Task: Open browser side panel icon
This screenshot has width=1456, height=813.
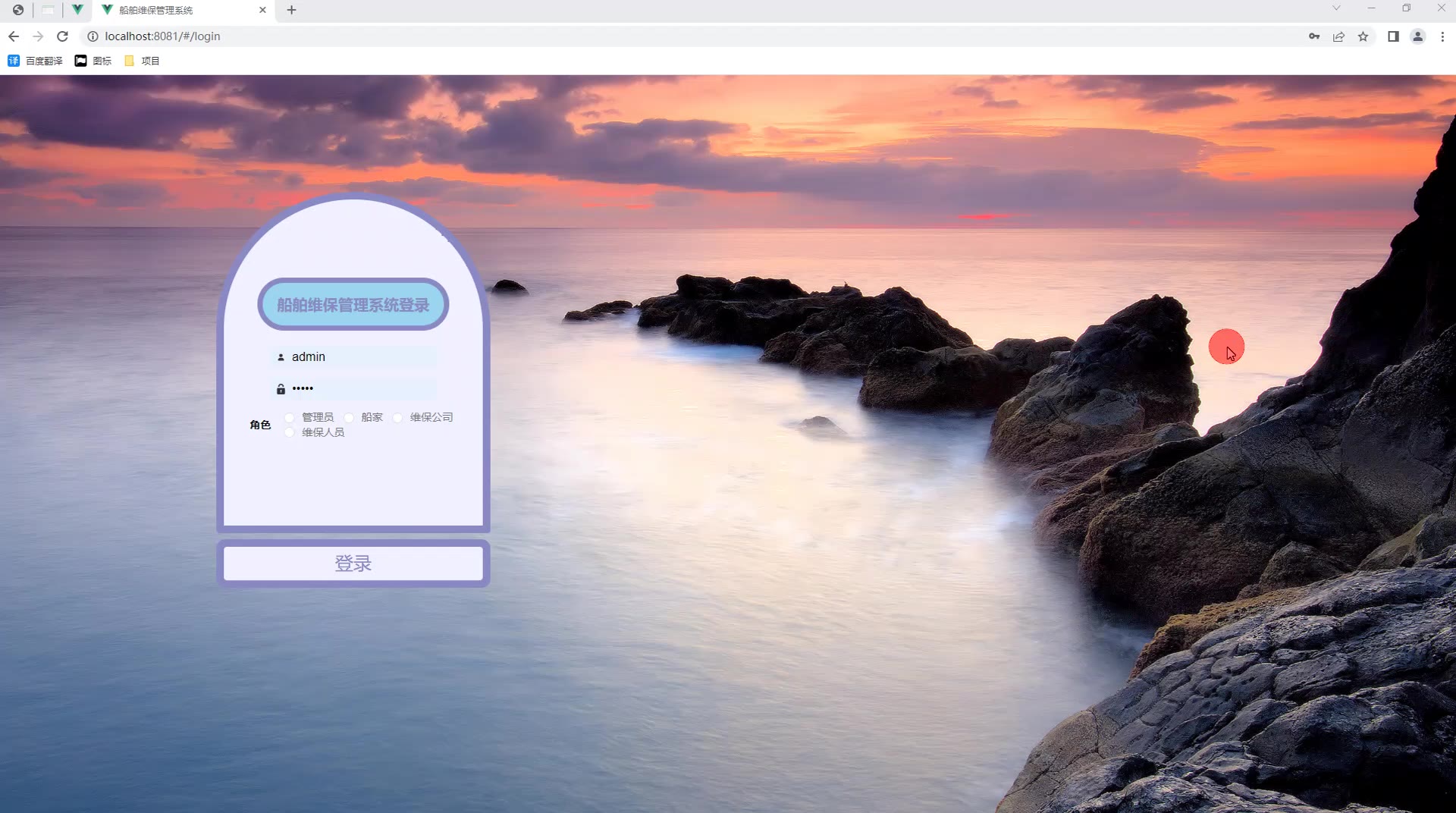Action: point(1393,36)
